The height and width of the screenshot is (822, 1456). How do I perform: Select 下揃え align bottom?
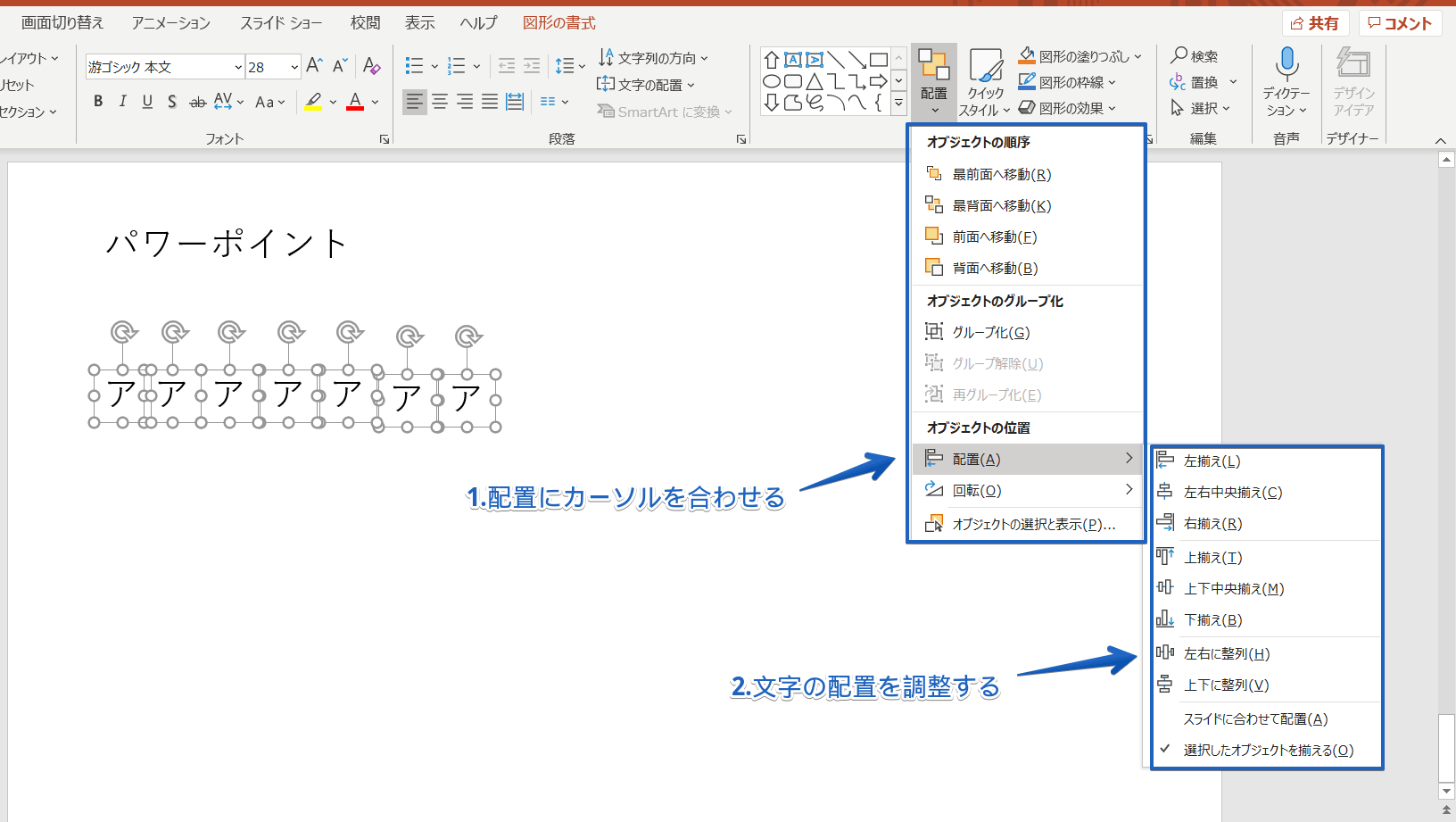(1267, 620)
